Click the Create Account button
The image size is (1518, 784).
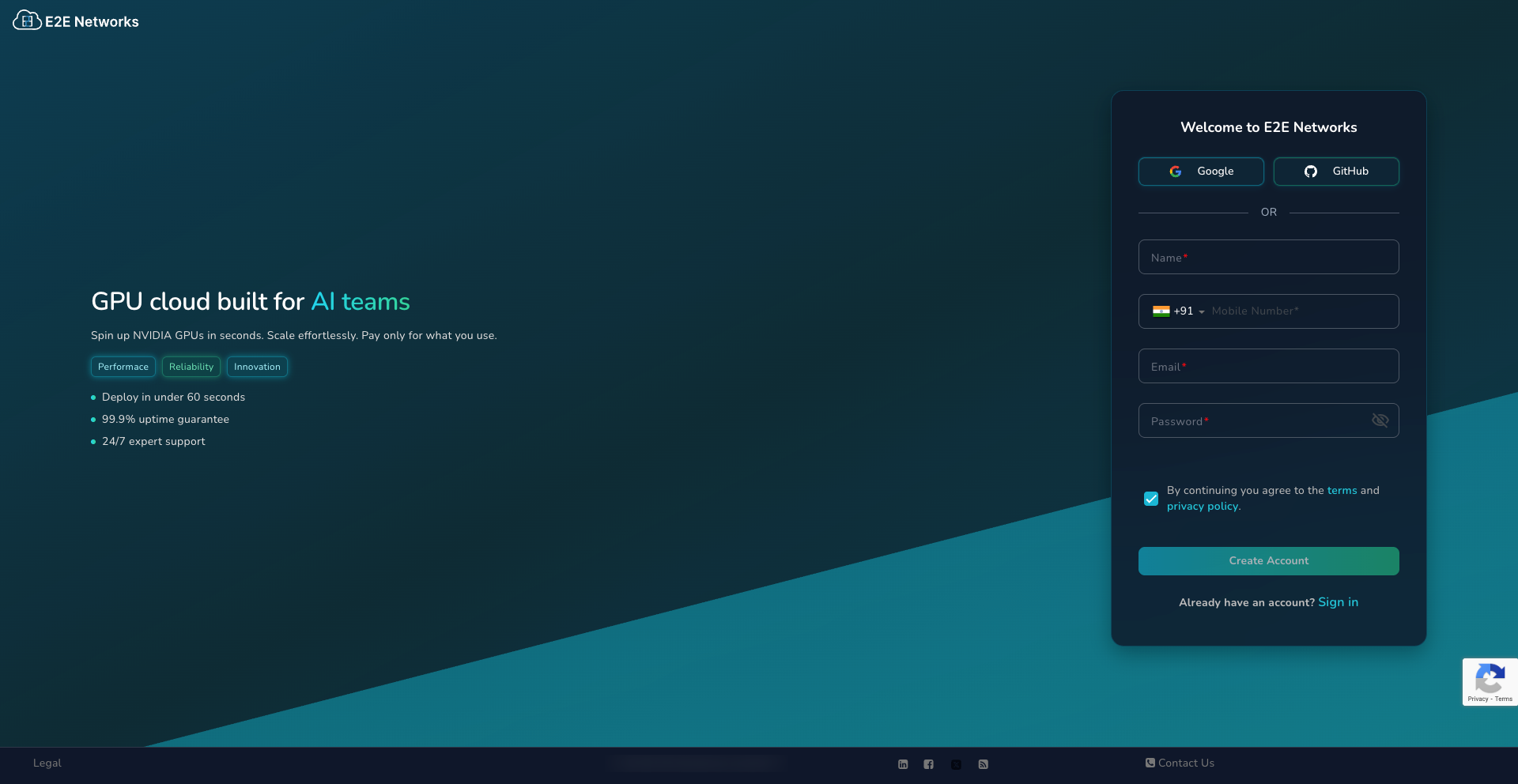pos(1269,561)
